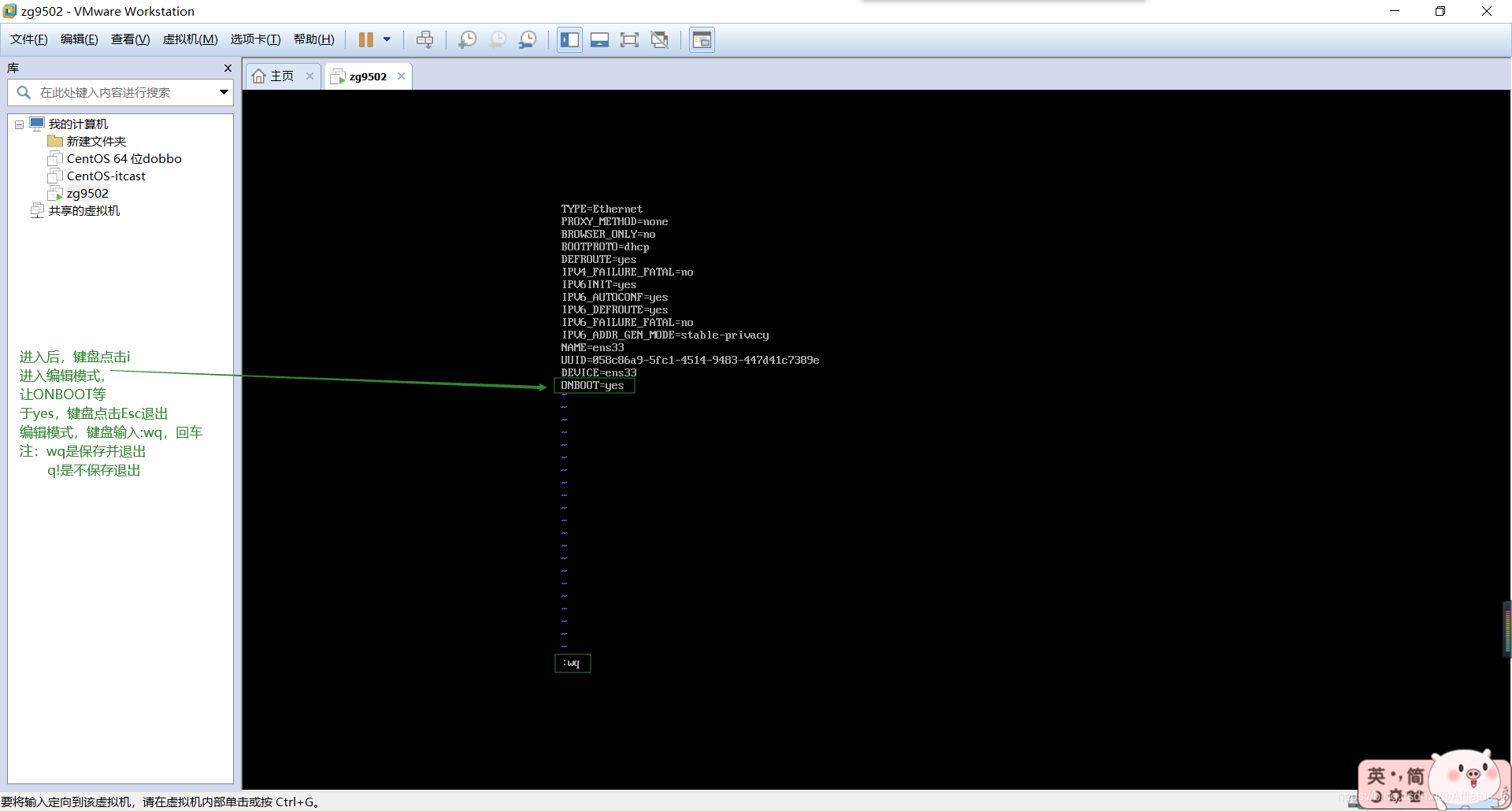Select the 新建文件夹 folder
Screen dimensions: 1512x811
96,142
